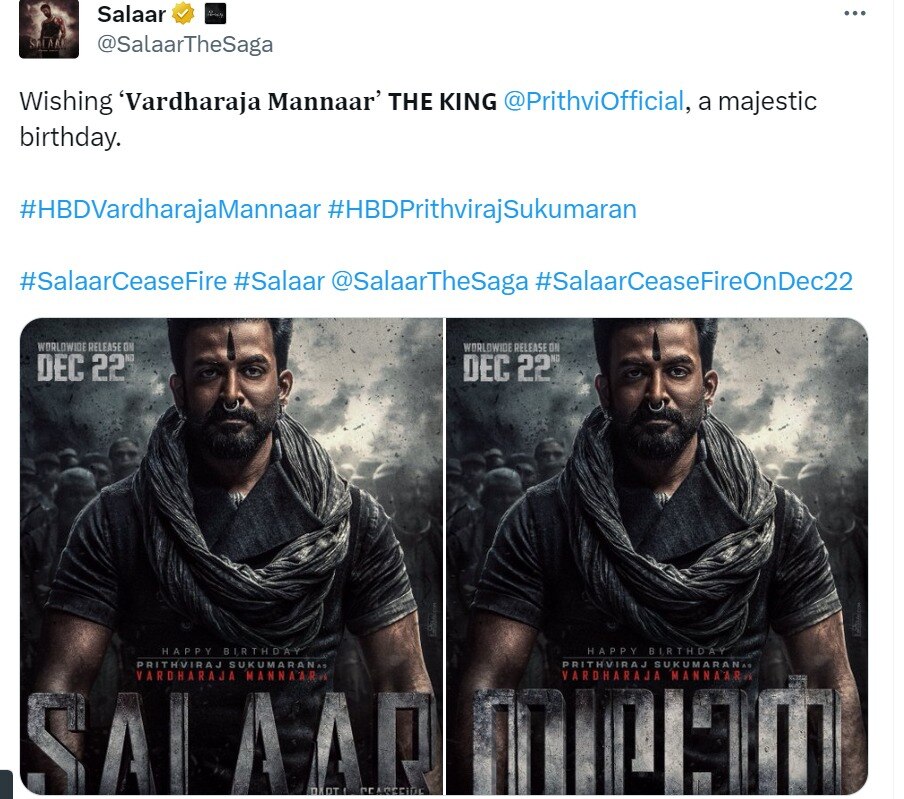This screenshot has height=799, width=904.
Task: Open the @SalaarTheSaga mention in tweet text
Action: [430, 281]
